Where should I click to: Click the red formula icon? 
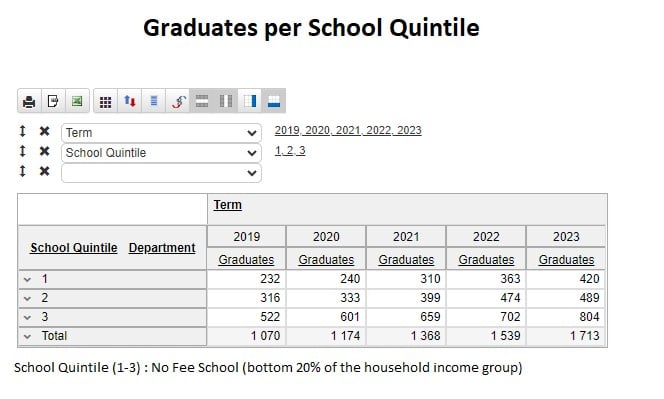pos(178,101)
